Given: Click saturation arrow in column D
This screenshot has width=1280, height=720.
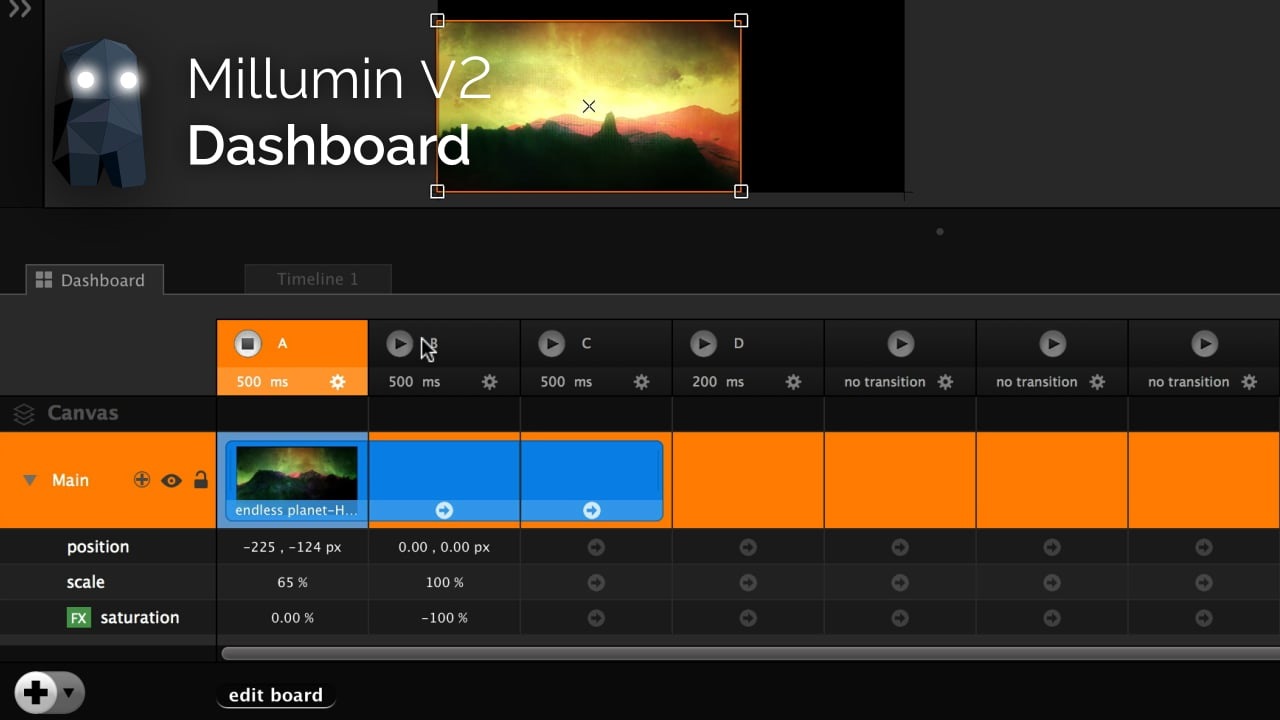Looking at the screenshot, I should pos(748,618).
